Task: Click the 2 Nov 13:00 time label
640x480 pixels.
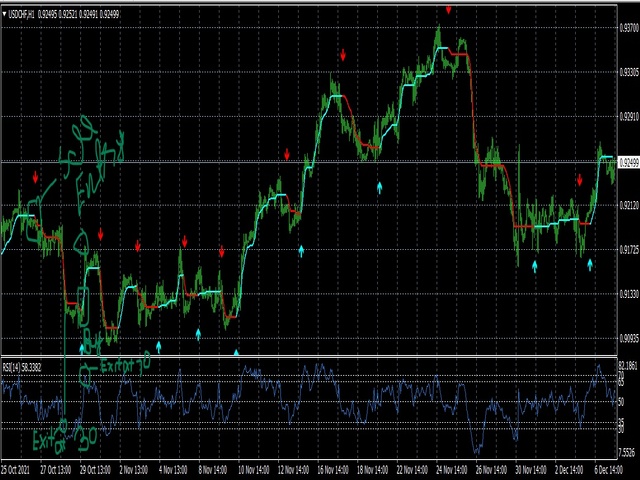Action: click(133, 469)
